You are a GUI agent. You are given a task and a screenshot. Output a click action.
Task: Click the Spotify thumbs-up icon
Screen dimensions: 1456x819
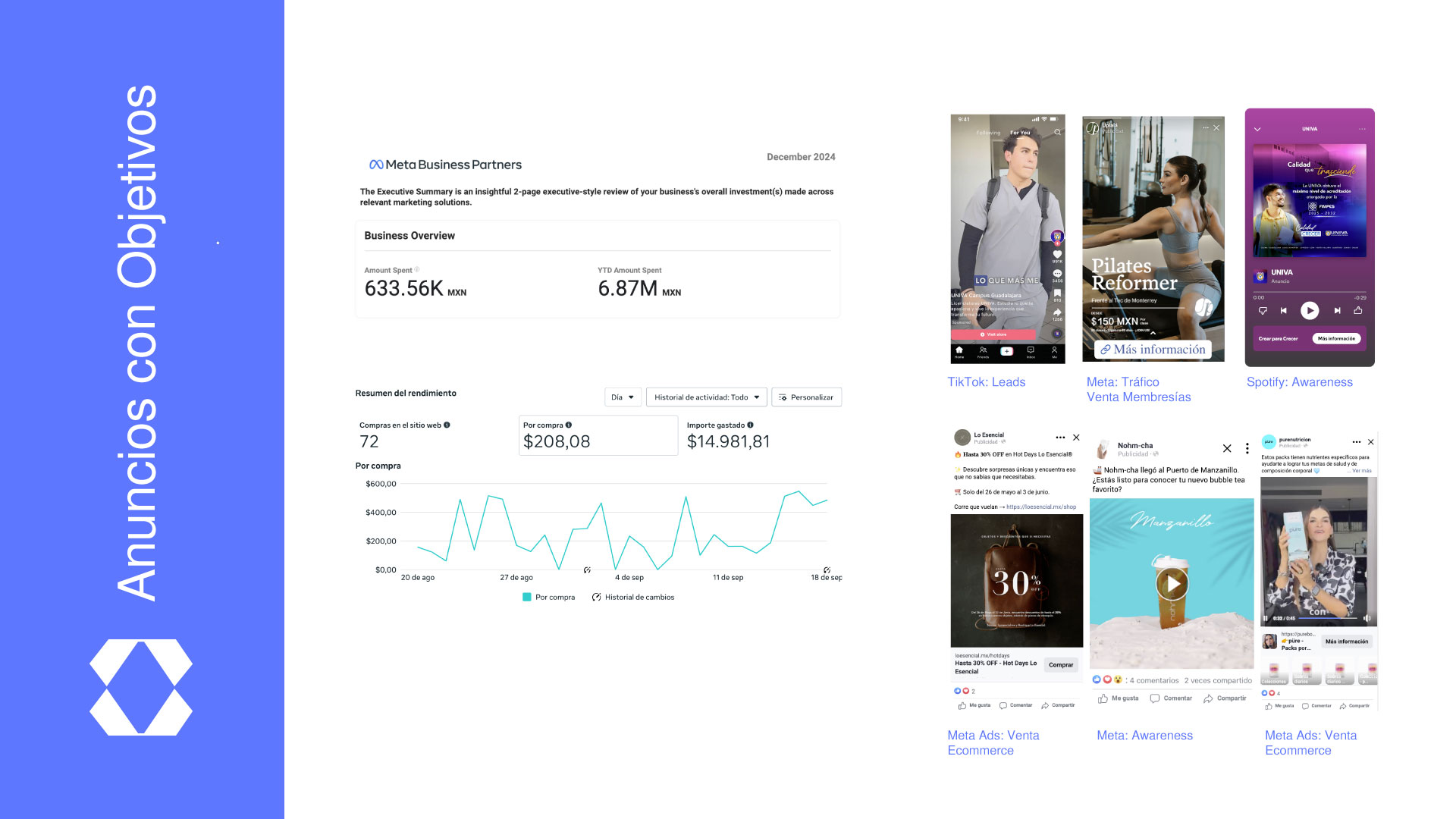click(x=1358, y=310)
